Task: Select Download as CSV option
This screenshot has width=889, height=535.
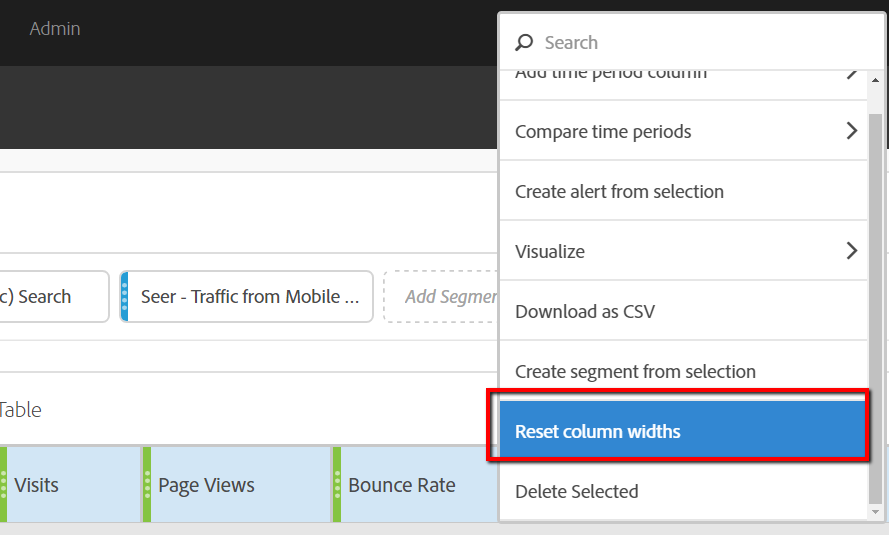Action: 585,312
